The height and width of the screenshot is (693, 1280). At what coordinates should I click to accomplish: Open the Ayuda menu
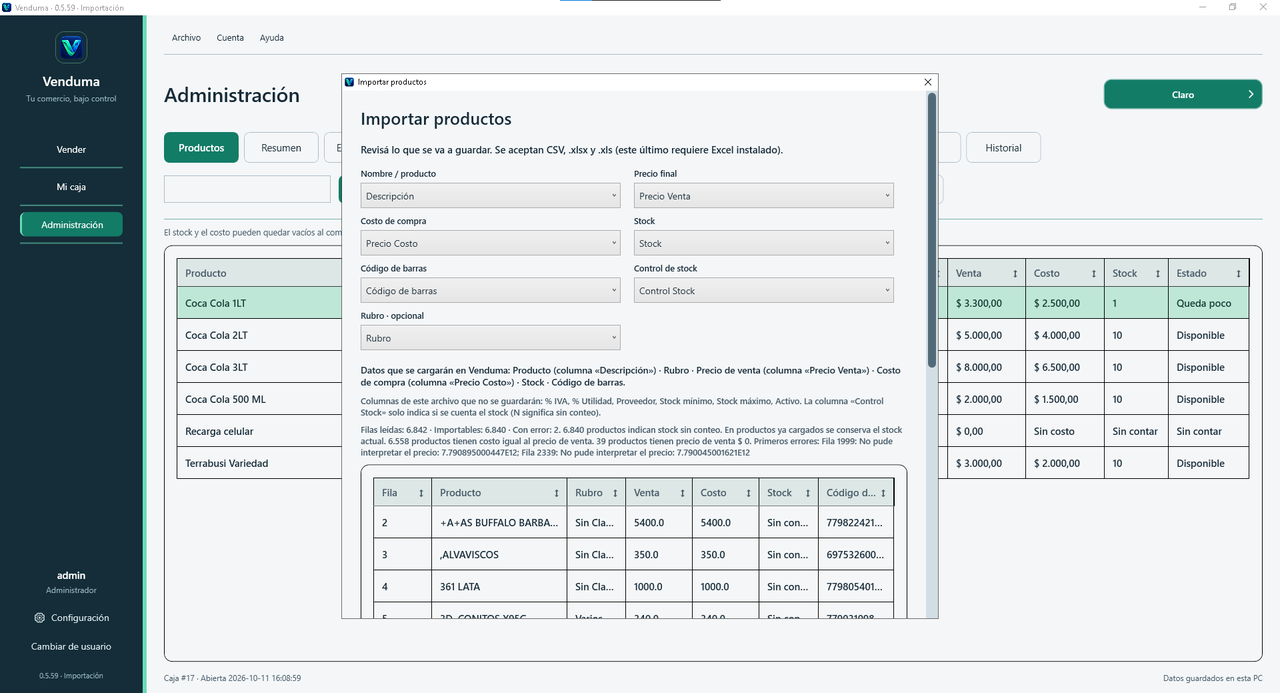point(272,38)
